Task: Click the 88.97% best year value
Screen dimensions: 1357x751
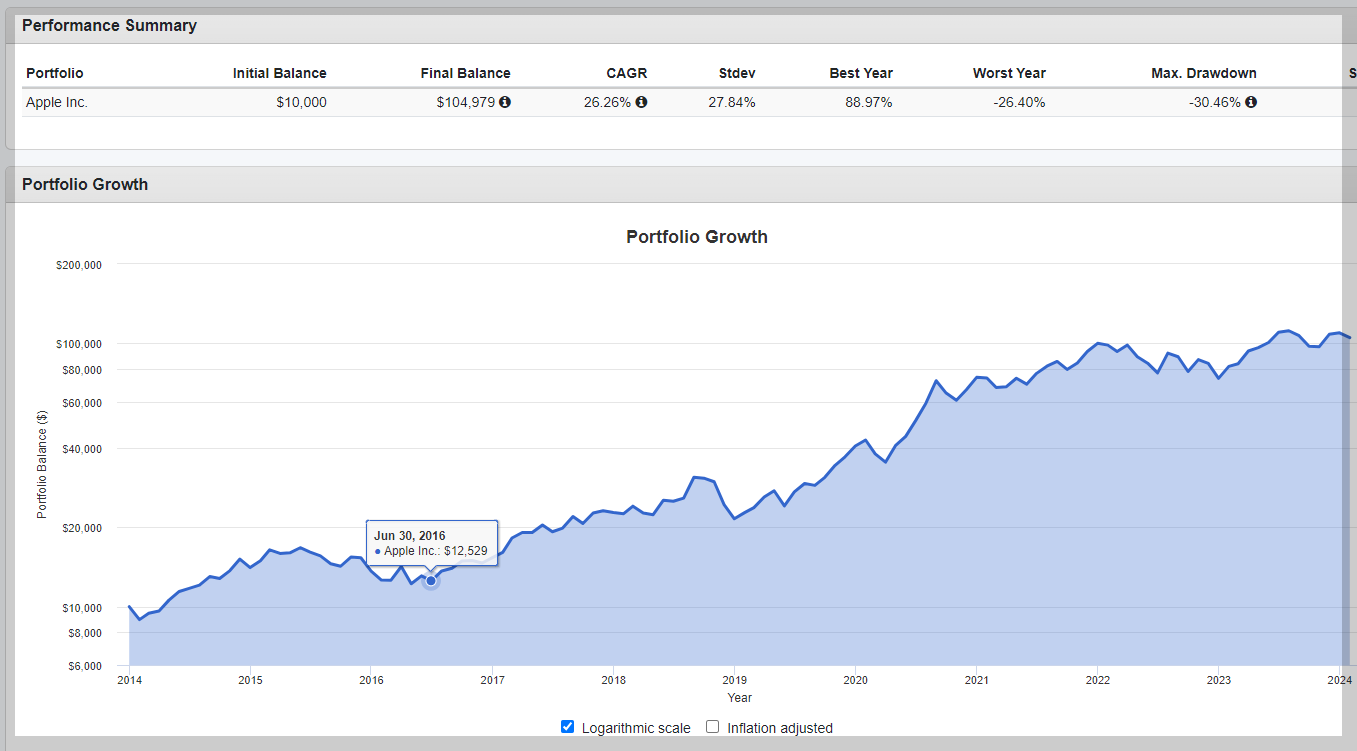Action: 867,102
